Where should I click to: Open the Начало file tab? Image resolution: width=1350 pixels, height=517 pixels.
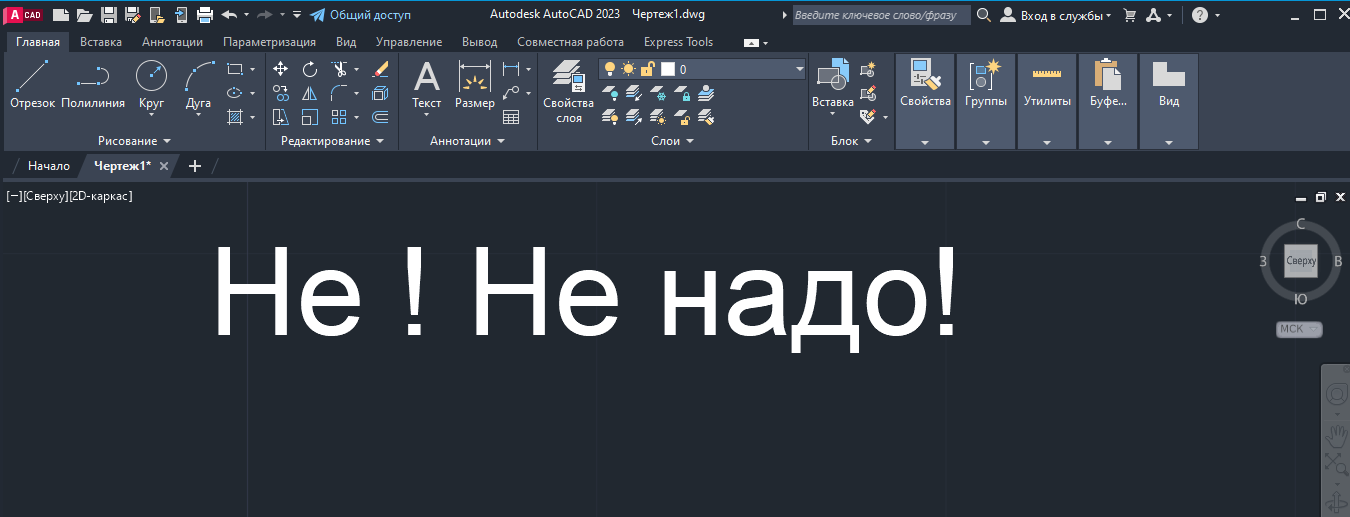click(x=48, y=166)
